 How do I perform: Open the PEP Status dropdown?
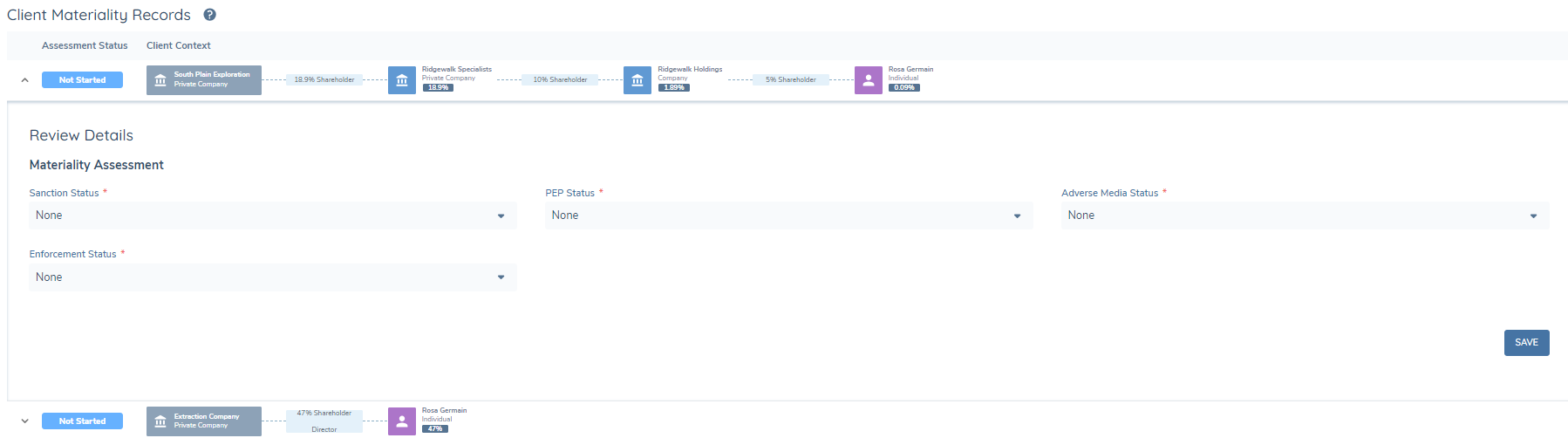(788, 216)
